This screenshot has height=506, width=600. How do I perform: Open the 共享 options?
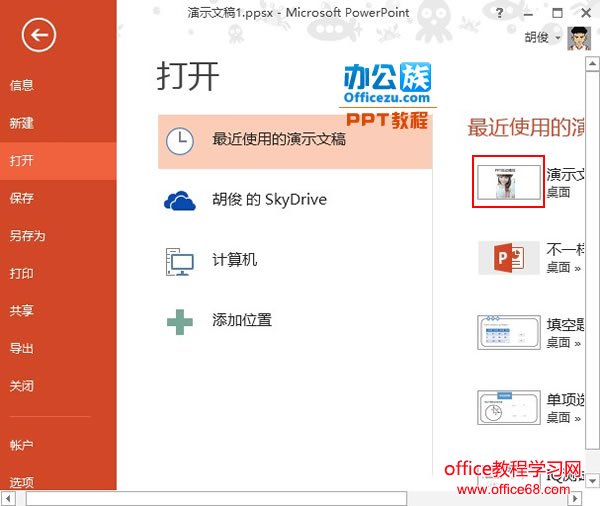pyautogui.click(x=22, y=310)
